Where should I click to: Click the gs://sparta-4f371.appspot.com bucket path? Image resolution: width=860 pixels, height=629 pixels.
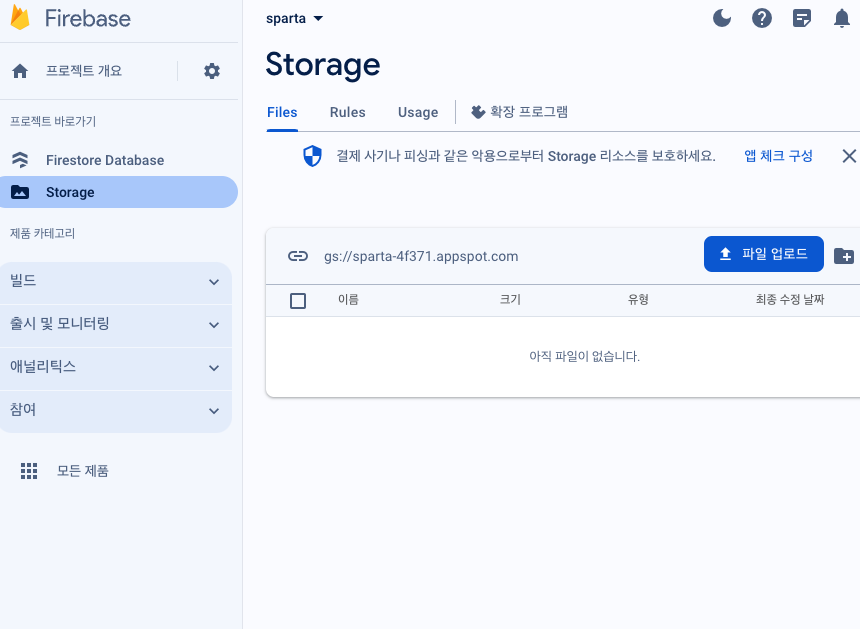[x=421, y=256]
